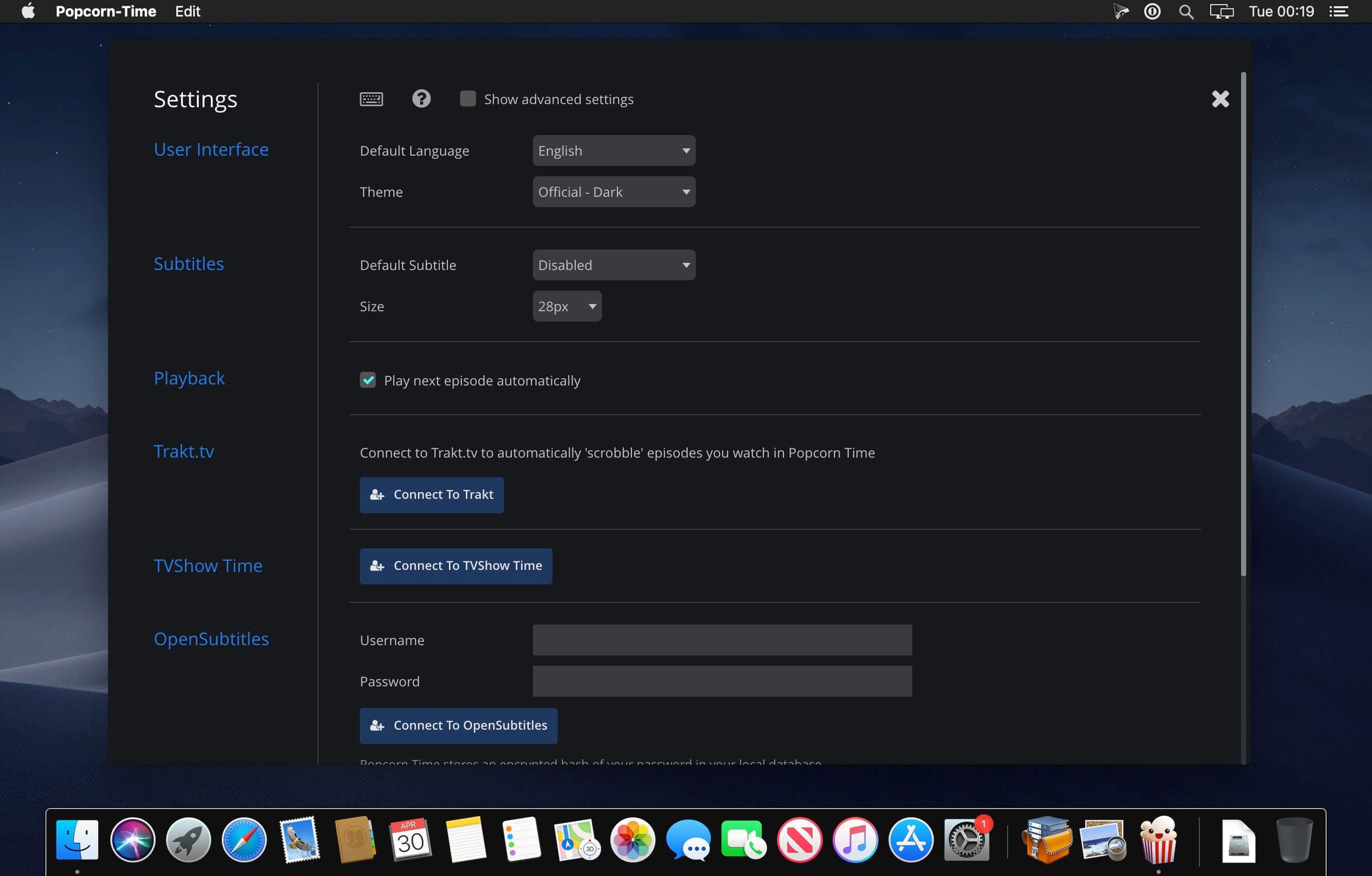The height and width of the screenshot is (876, 1372).
Task: Close the Settings panel with the X
Action: pyautogui.click(x=1220, y=99)
